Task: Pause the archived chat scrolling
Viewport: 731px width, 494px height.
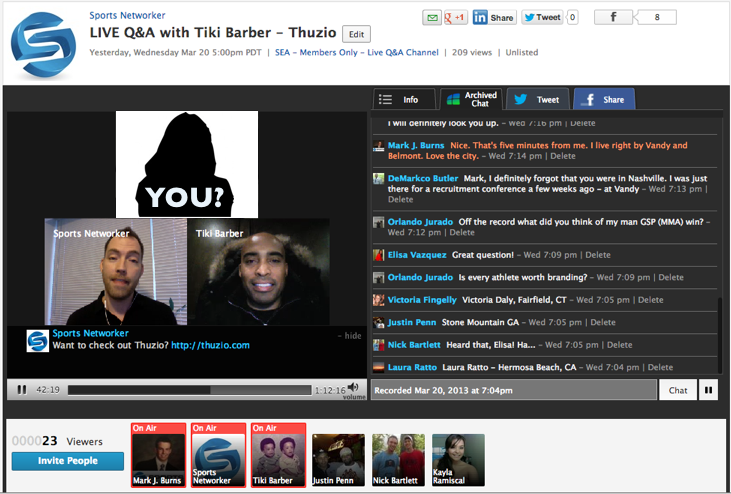Action: tap(708, 390)
